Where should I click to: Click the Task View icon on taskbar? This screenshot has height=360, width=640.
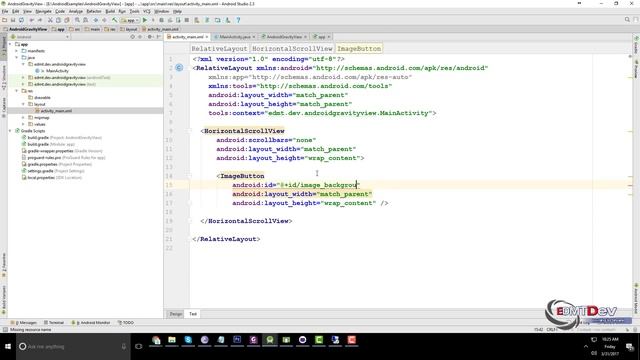[x=139, y=347]
